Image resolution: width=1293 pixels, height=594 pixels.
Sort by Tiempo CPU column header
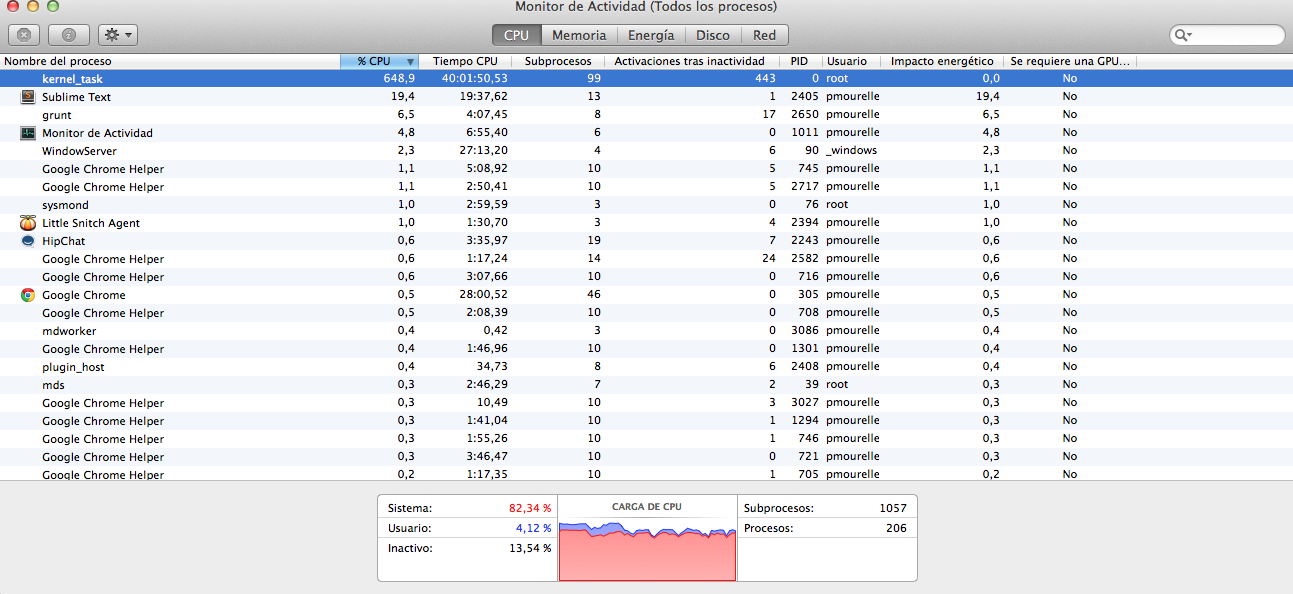(x=466, y=62)
